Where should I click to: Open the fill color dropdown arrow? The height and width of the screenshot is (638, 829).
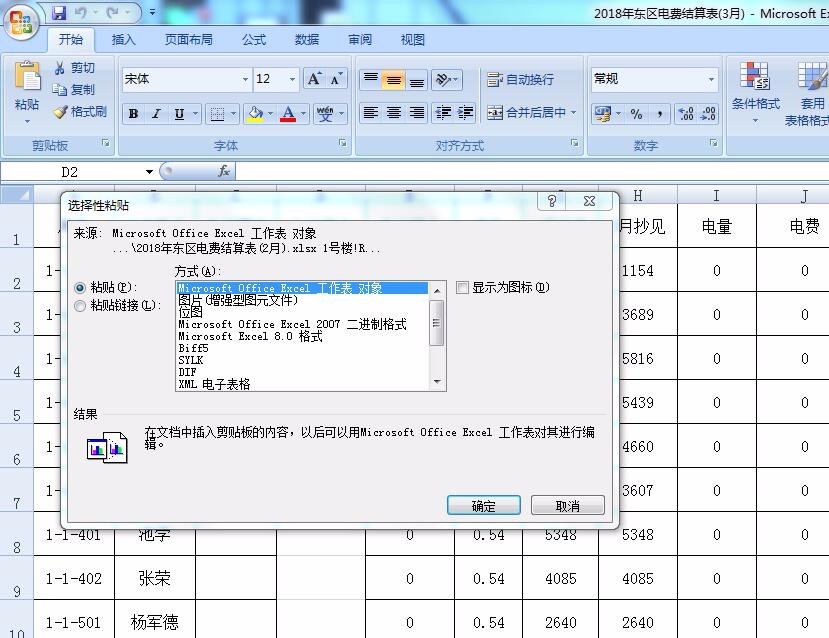pos(270,114)
